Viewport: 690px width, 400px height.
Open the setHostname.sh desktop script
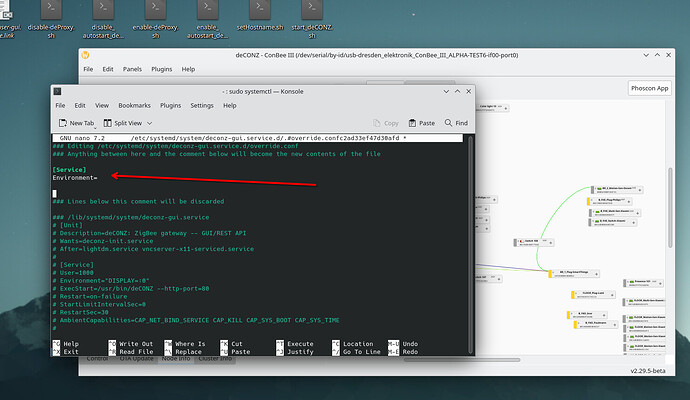tap(260, 17)
